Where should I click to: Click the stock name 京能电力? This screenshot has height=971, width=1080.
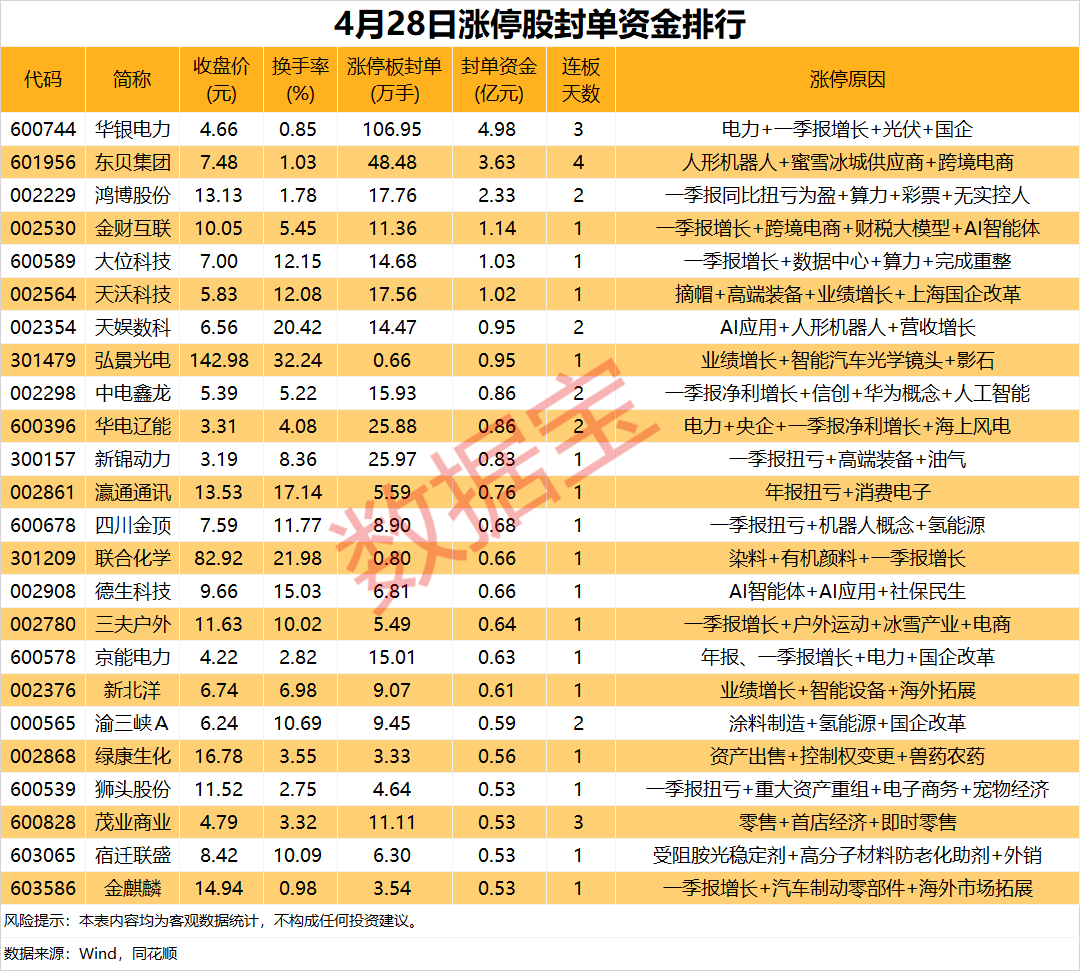[132, 658]
